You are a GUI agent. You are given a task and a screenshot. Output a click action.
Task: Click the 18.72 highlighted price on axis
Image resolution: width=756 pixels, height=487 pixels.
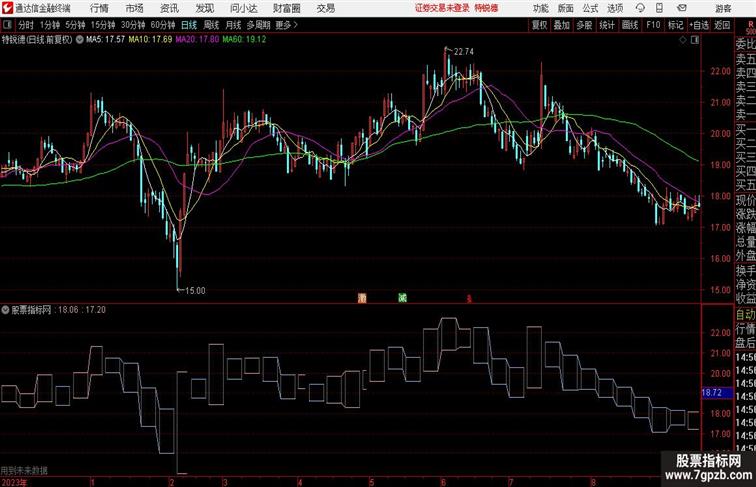coord(716,392)
